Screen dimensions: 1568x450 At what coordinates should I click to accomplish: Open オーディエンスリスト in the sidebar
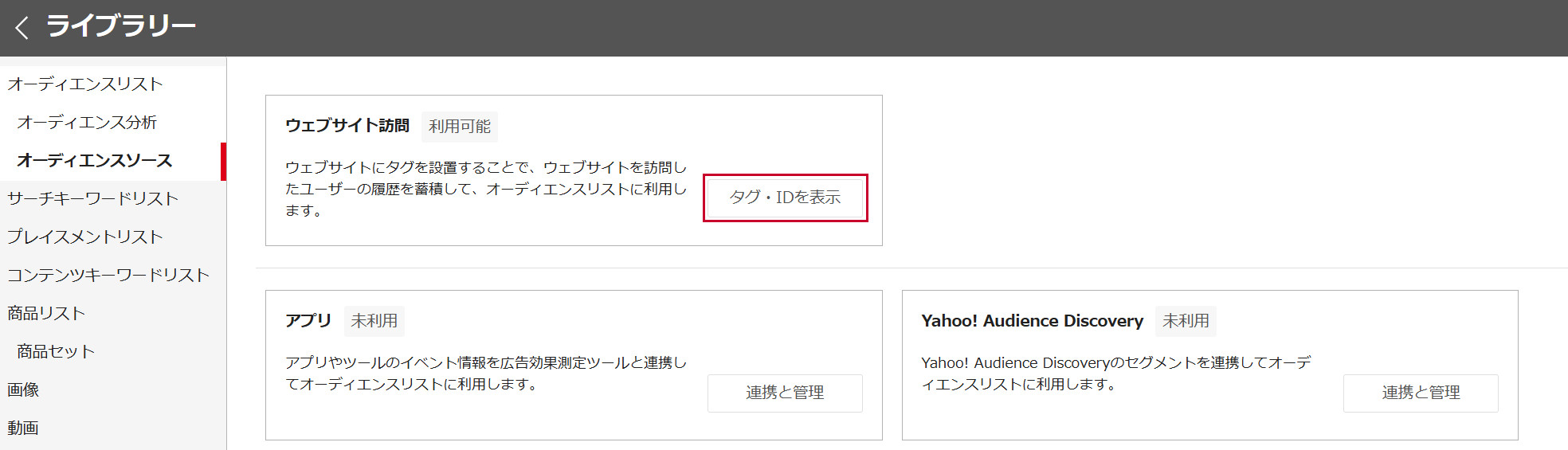tap(85, 84)
